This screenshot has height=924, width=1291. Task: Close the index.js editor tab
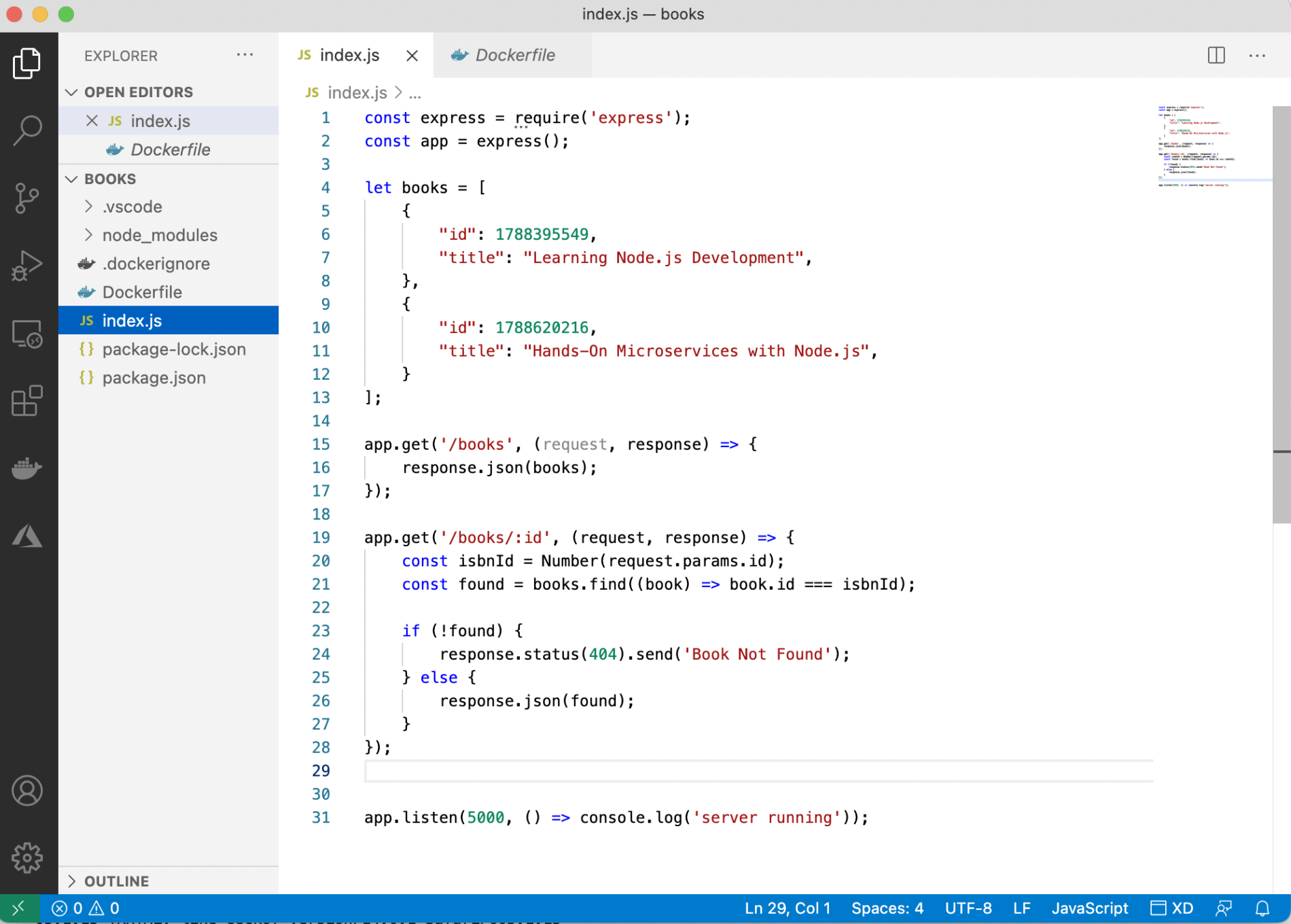tap(412, 56)
